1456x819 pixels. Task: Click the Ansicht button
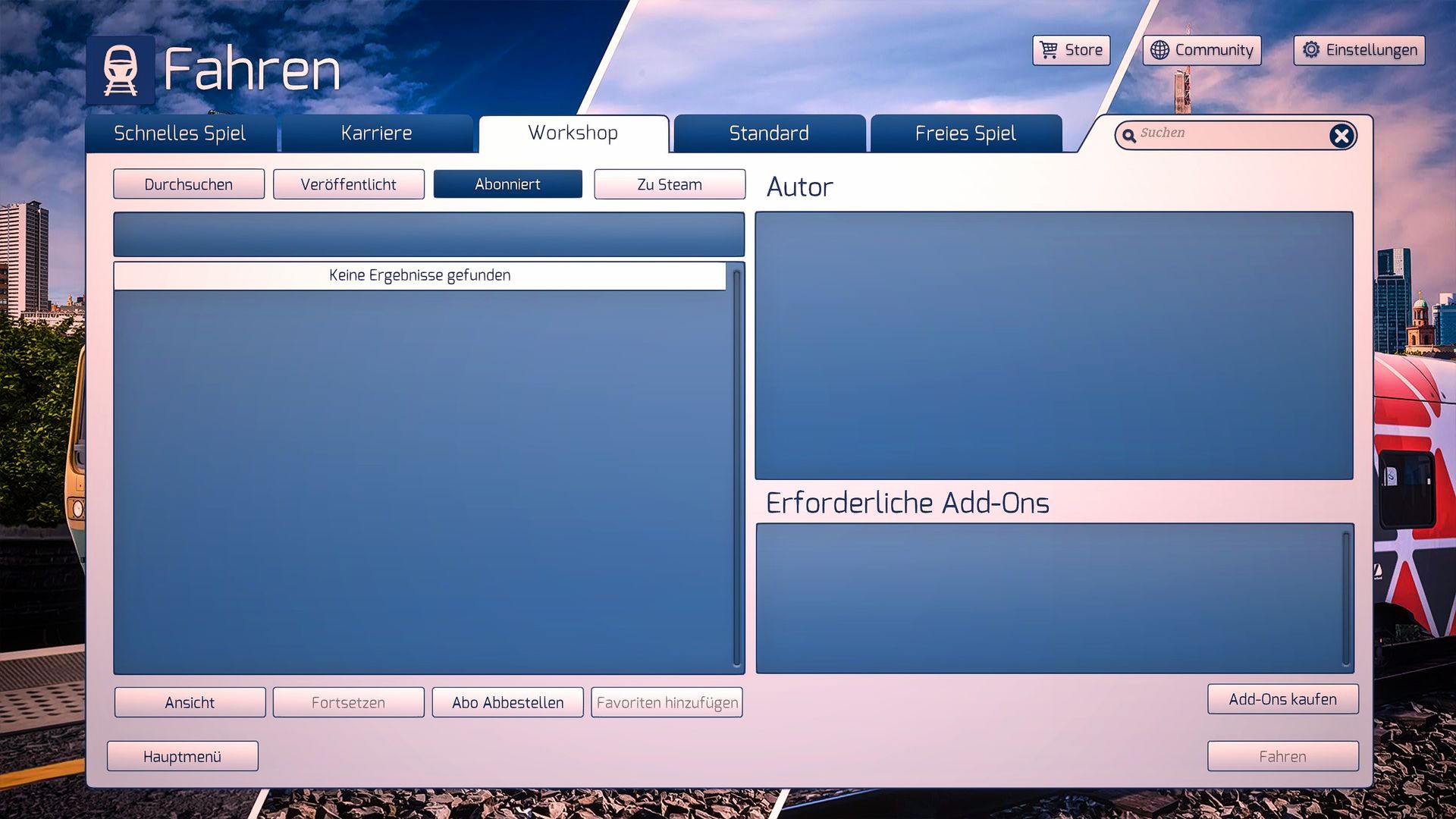point(190,703)
